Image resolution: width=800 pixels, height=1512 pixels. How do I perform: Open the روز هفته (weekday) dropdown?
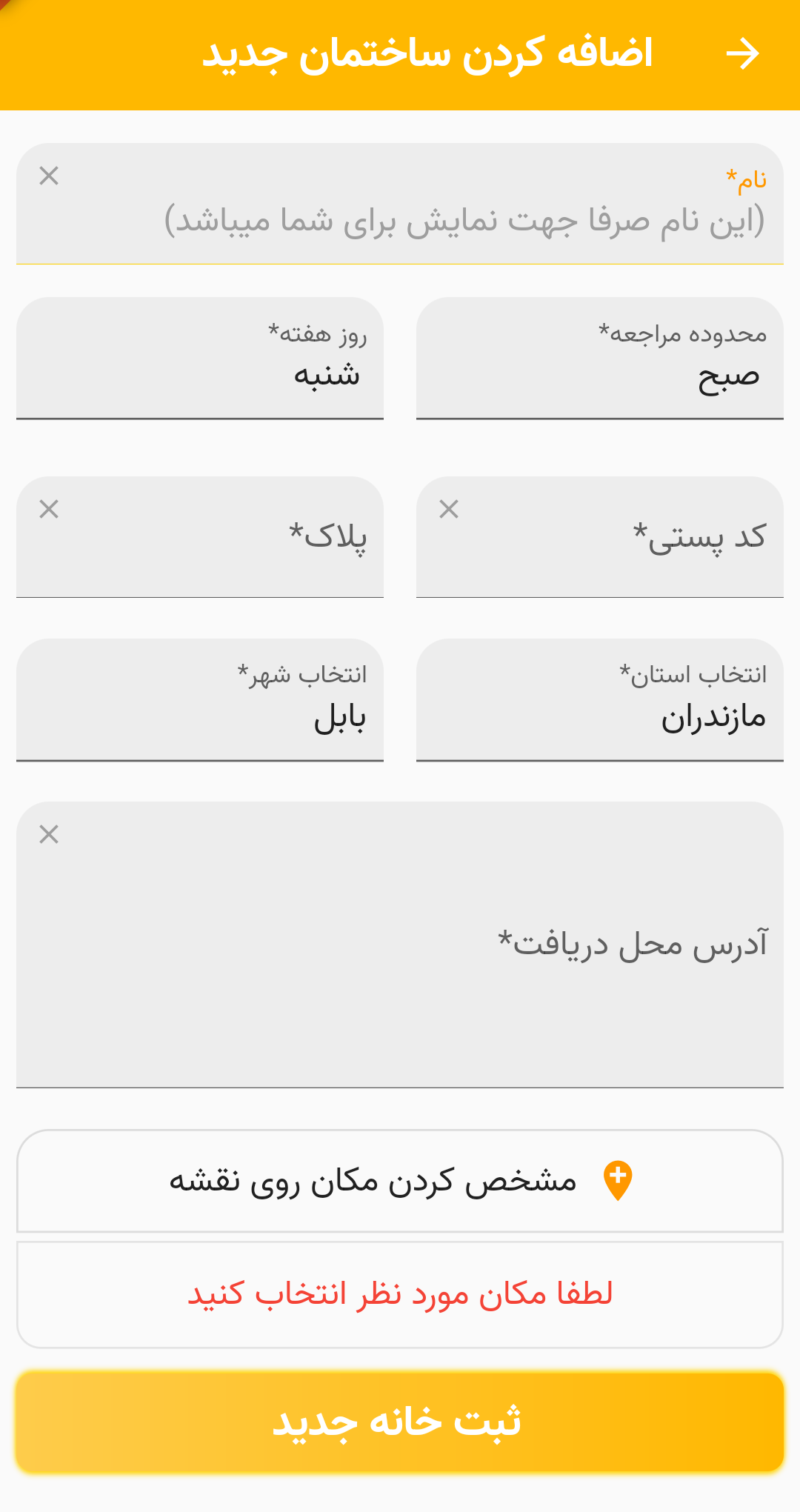200,359
